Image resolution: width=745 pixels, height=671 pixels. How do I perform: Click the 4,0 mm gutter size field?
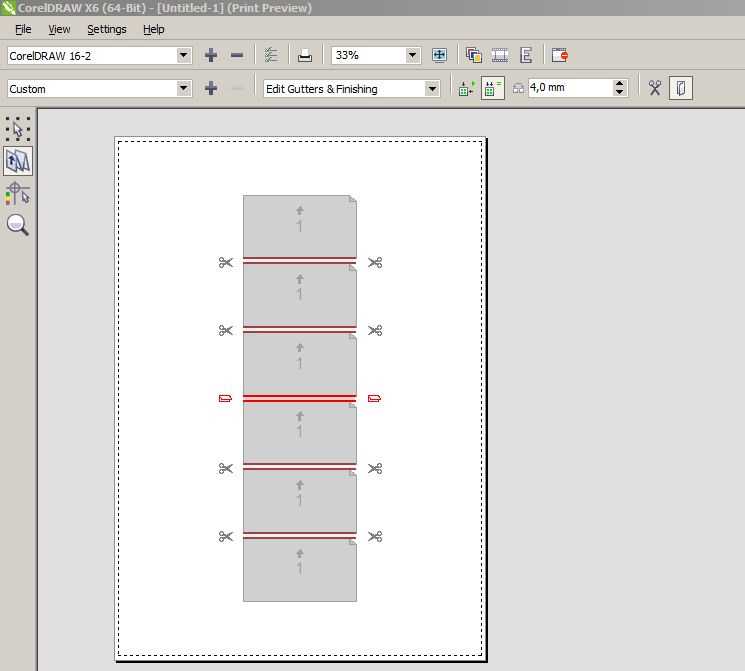click(x=570, y=88)
